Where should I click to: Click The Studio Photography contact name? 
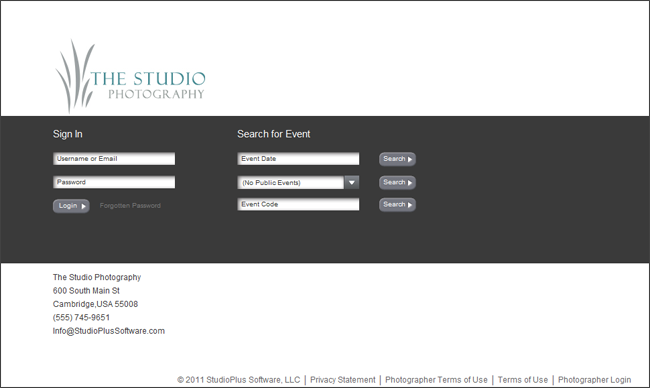(x=97, y=277)
